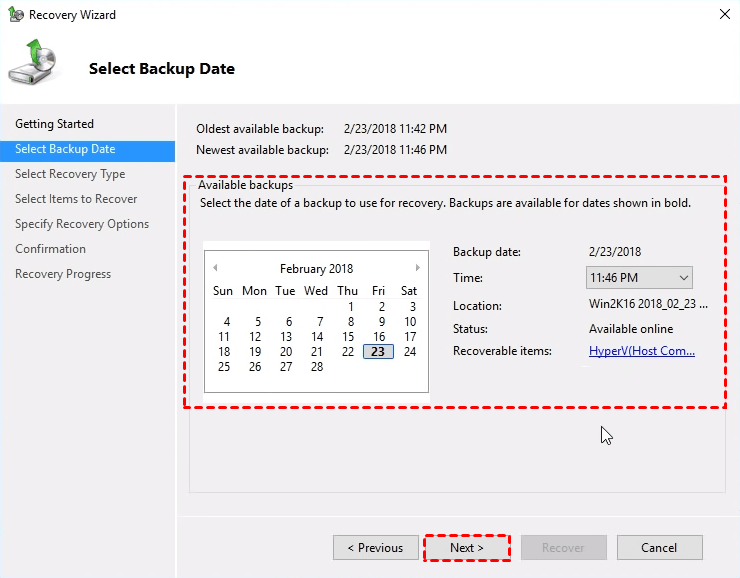Click oldest backup value 2/23/2018 11:42 PM

[x=395, y=129]
